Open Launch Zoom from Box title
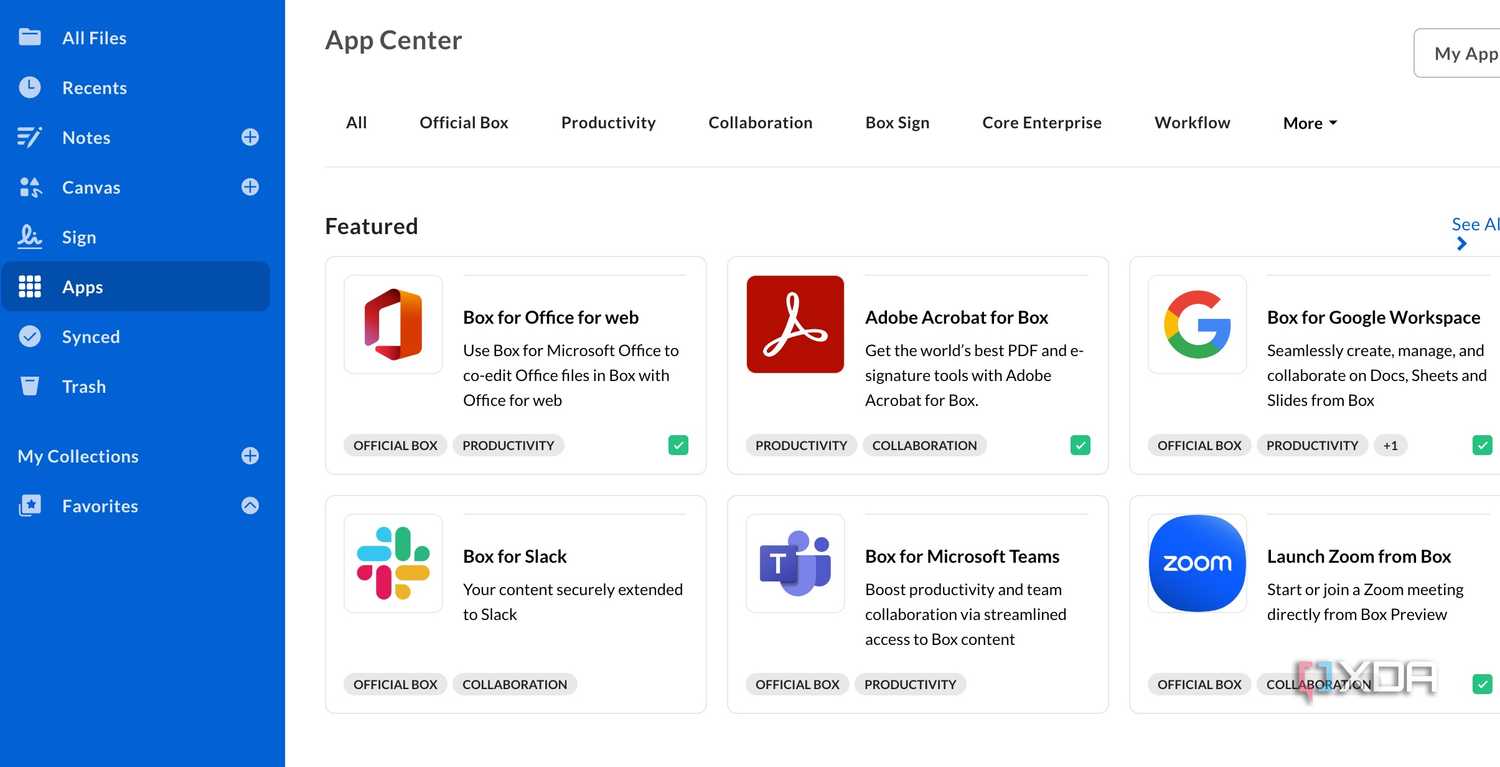This screenshot has height=767, width=1500. pos(1359,556)
